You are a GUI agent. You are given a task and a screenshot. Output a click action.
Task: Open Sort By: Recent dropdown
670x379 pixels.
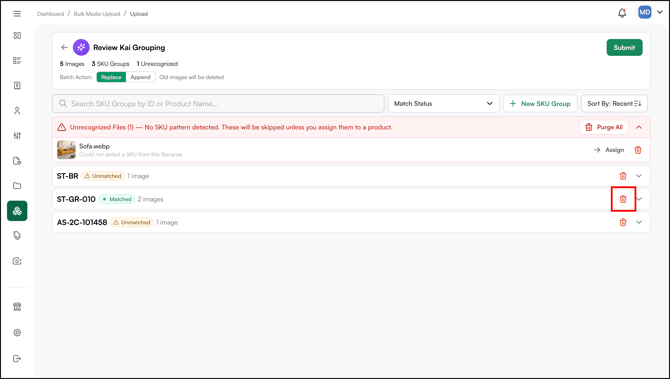tap(614, 103)
